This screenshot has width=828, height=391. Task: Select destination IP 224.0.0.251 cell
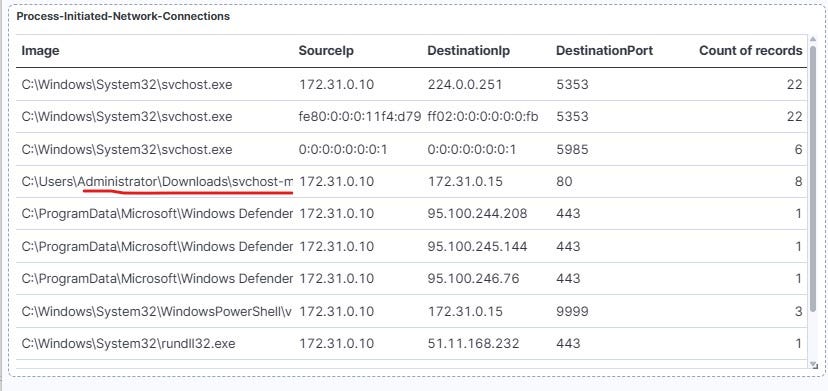(465, 85)
